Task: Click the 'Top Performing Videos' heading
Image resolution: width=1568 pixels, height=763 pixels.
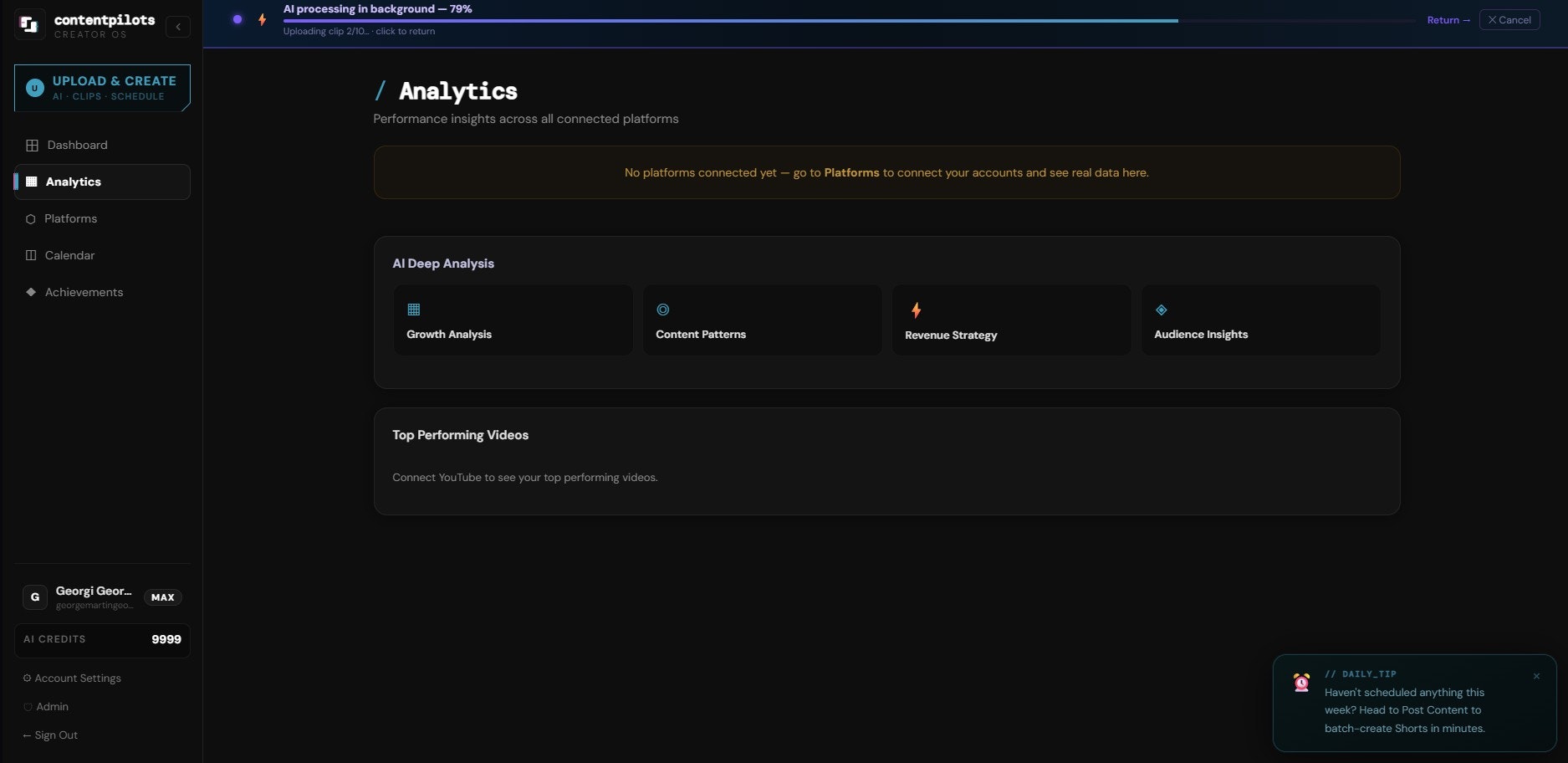Action: [x=461, y=435]
